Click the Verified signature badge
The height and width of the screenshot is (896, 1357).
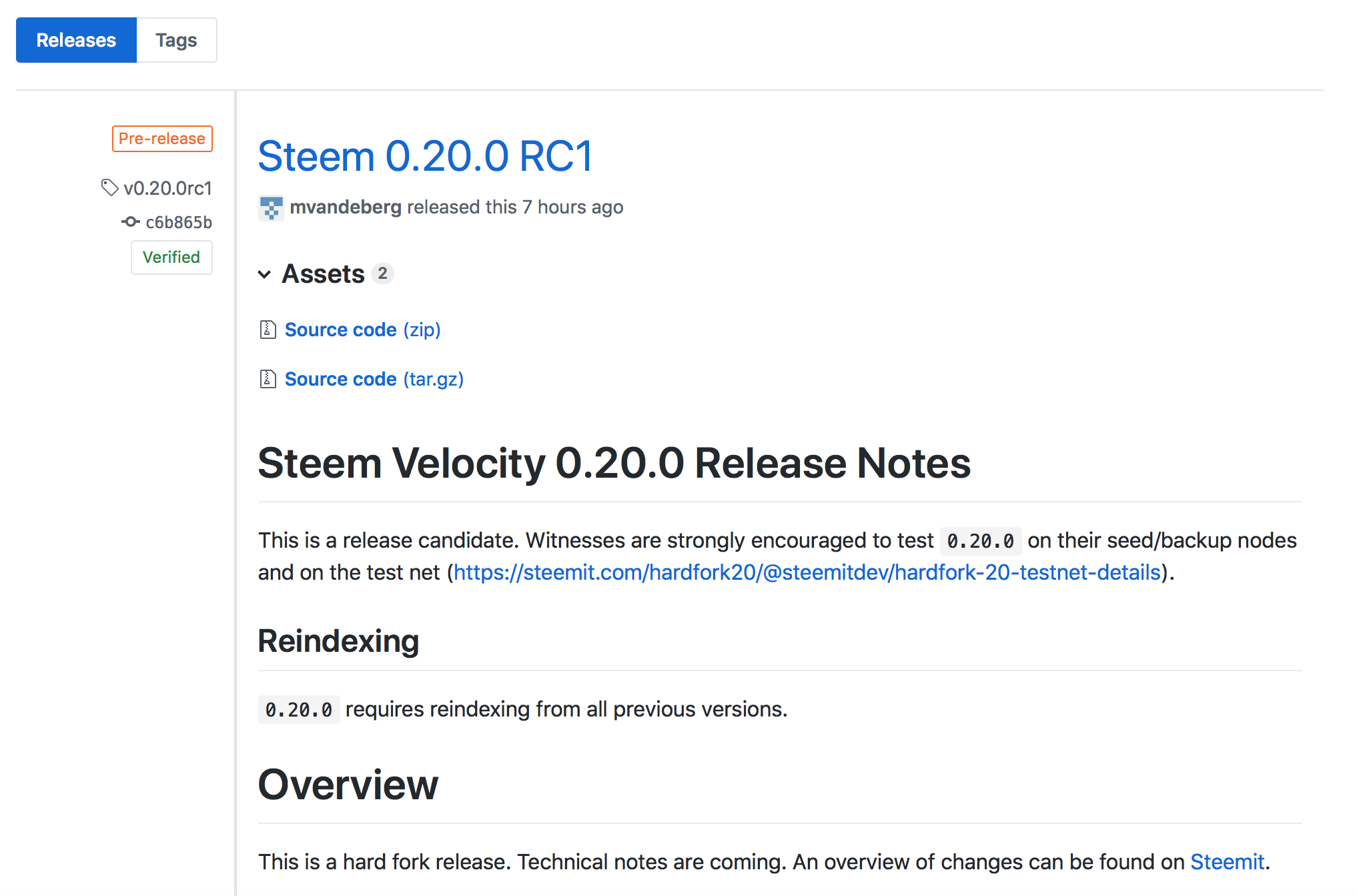[x=171, y=258]
